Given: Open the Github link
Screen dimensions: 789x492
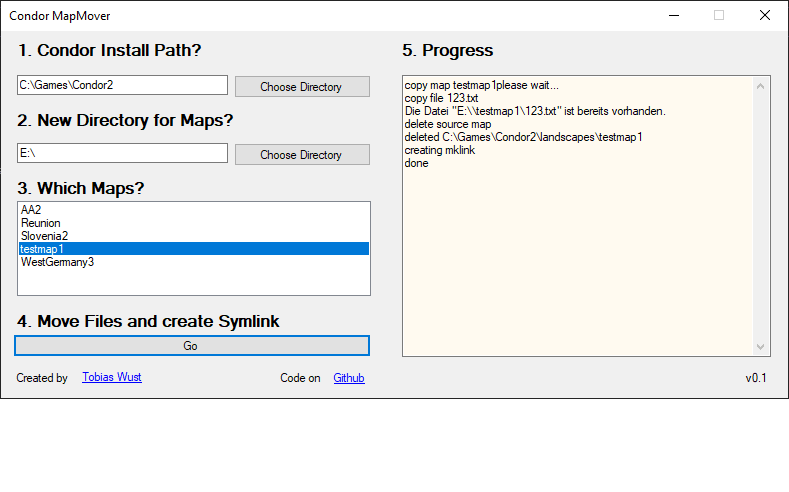Looking at the screenshot, I should pyautogui.click(x=349, y=378).
